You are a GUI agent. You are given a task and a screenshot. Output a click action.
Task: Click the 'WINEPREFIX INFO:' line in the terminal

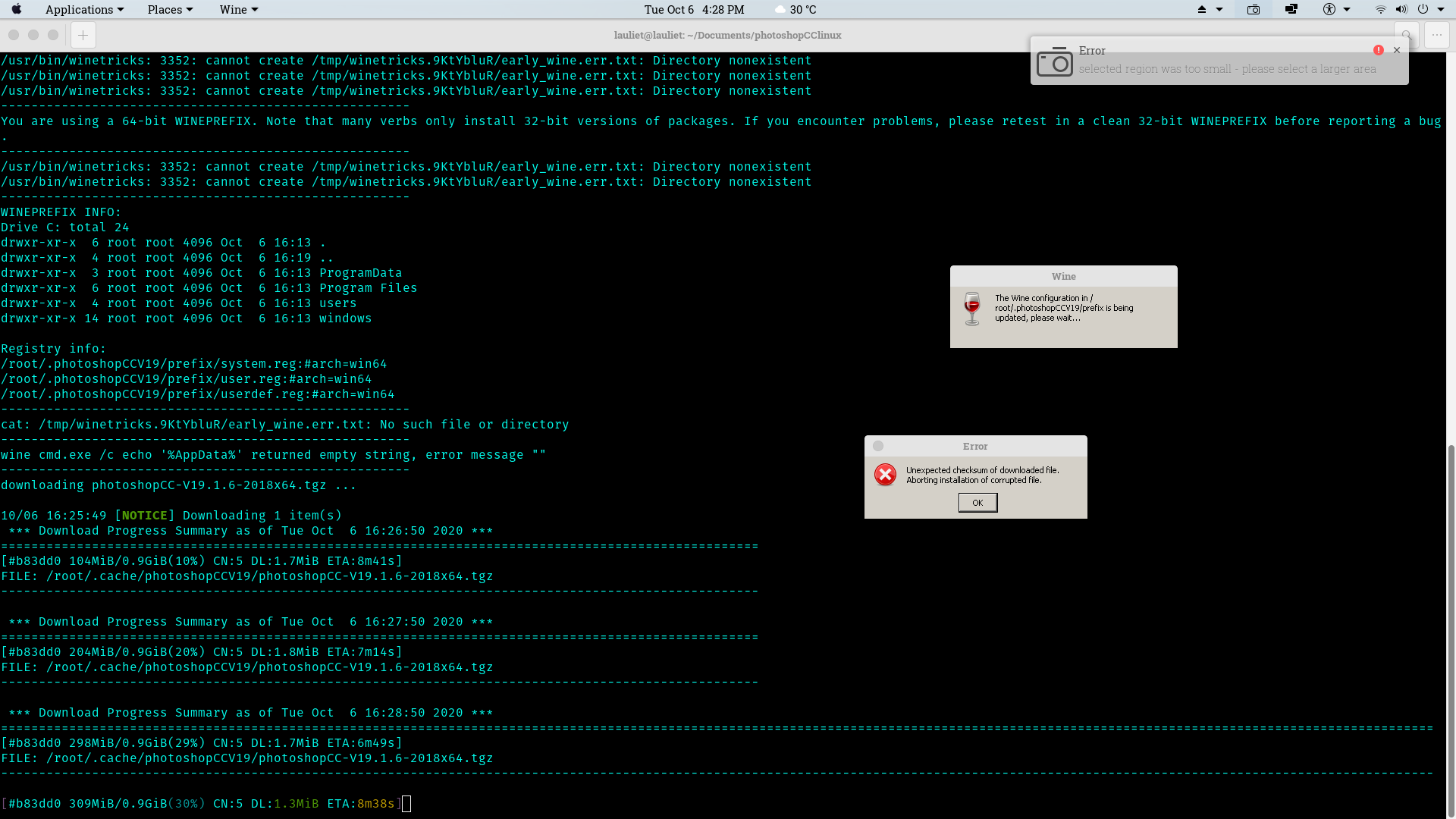61,212
